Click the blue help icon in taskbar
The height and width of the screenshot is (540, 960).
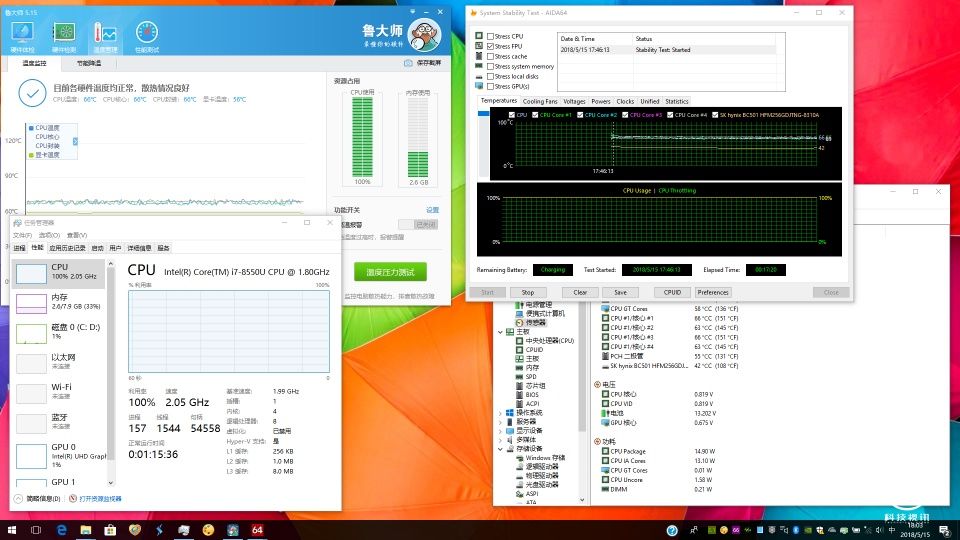(x=672, y=530)
